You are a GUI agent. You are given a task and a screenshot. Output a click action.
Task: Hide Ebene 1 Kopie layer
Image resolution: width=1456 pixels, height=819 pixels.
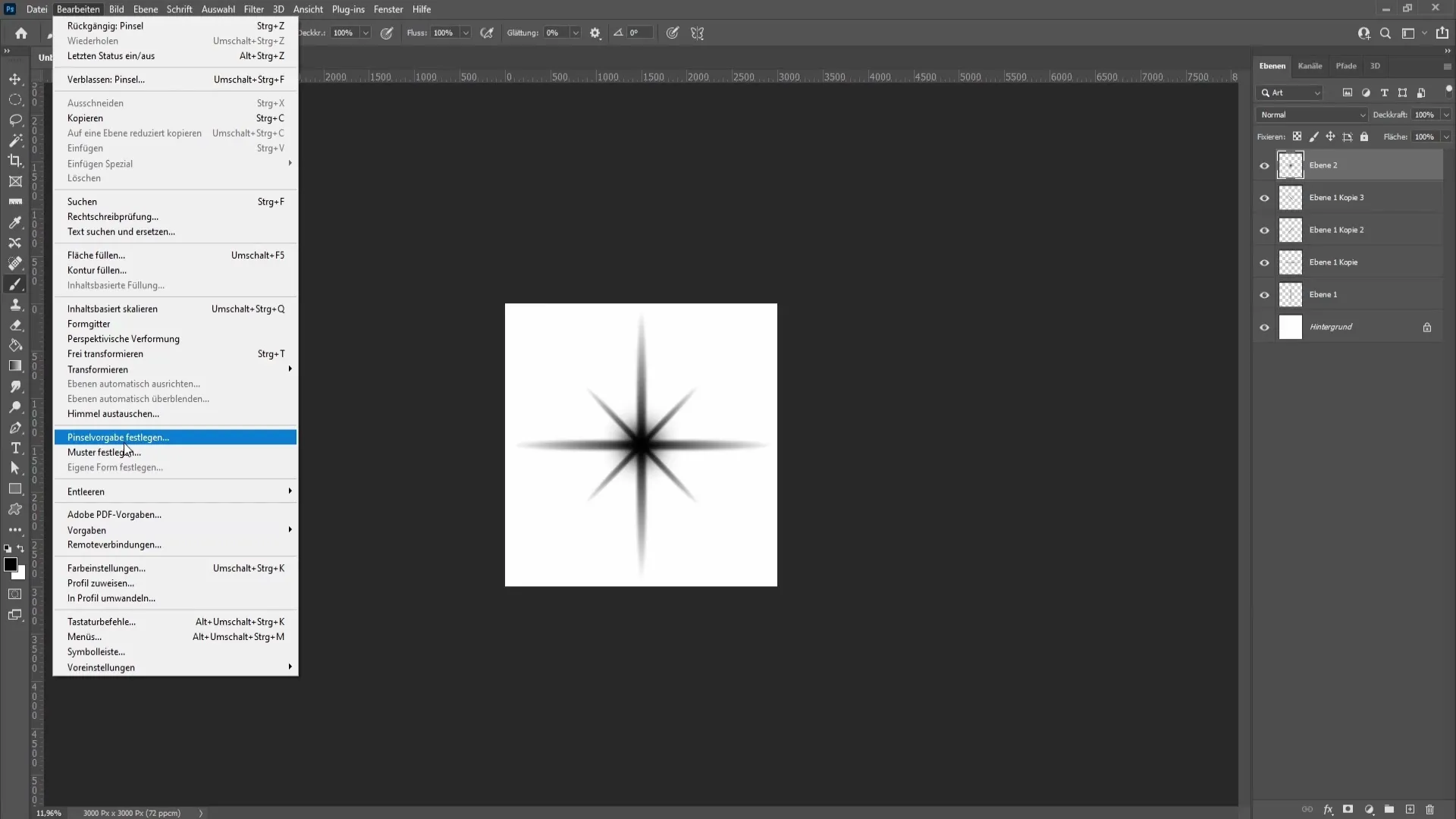1264,262
